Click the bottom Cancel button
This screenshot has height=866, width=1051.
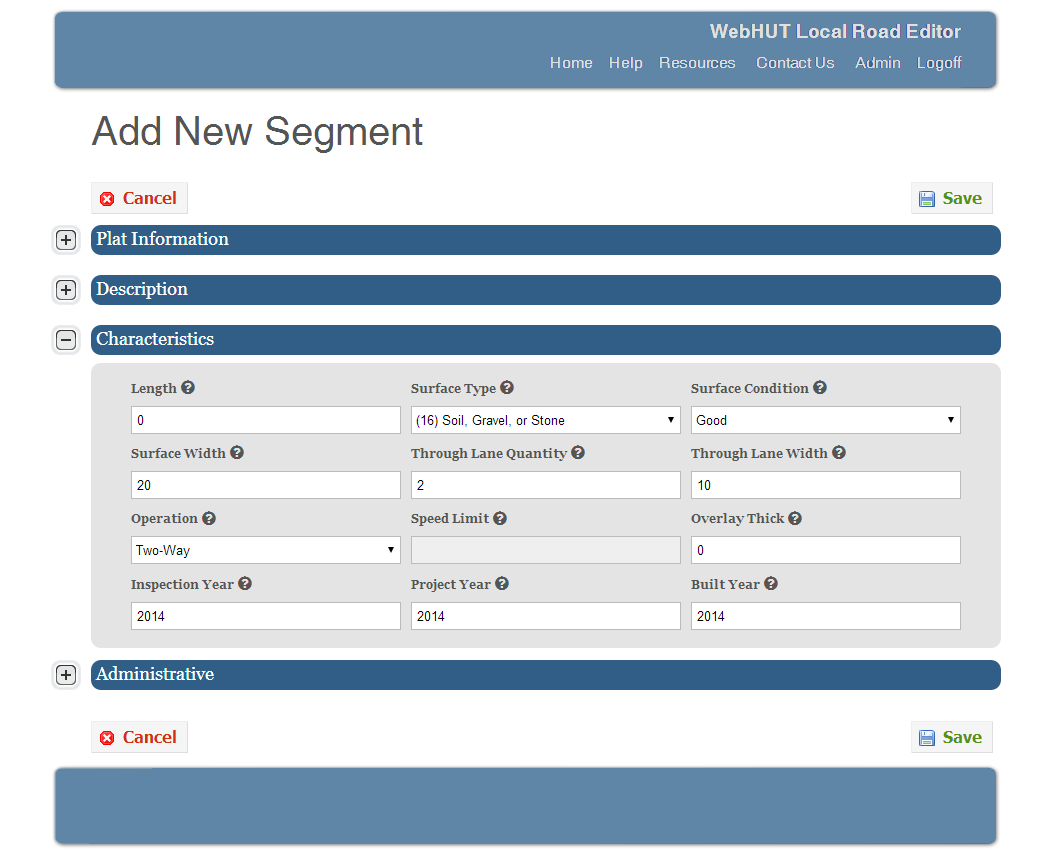click(139, 737)
